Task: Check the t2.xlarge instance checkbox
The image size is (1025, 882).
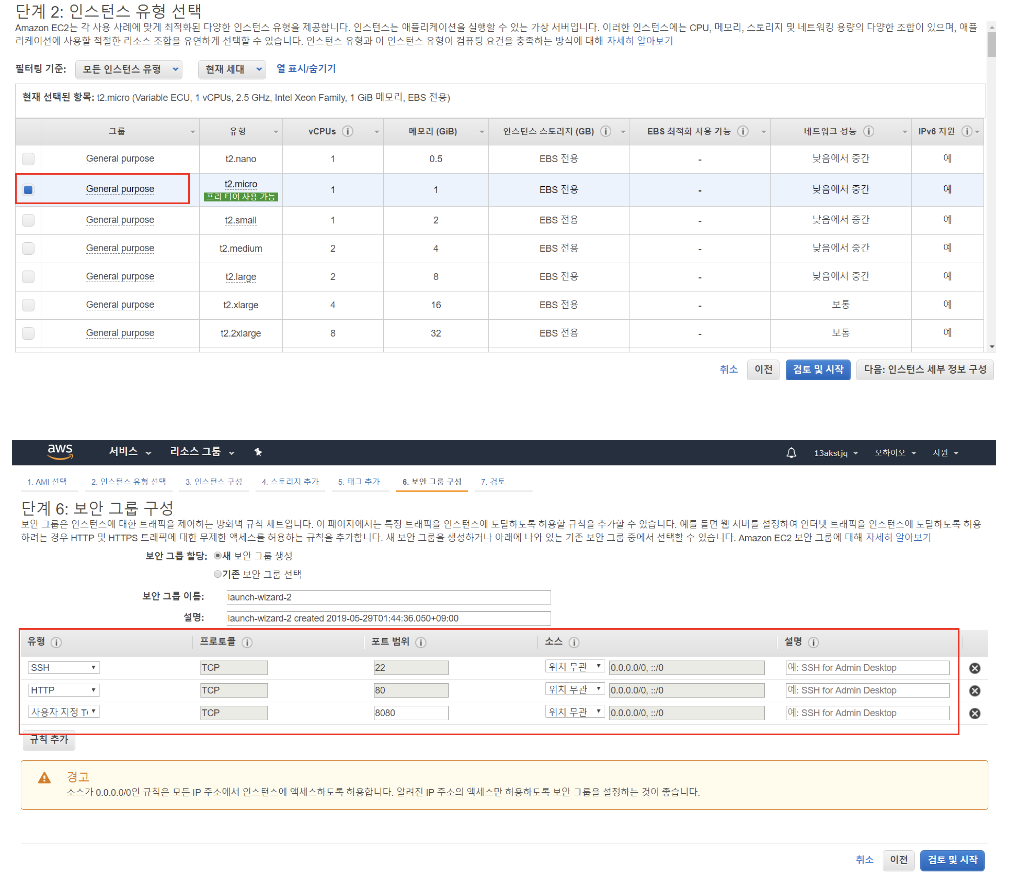Action: (28, 305)
